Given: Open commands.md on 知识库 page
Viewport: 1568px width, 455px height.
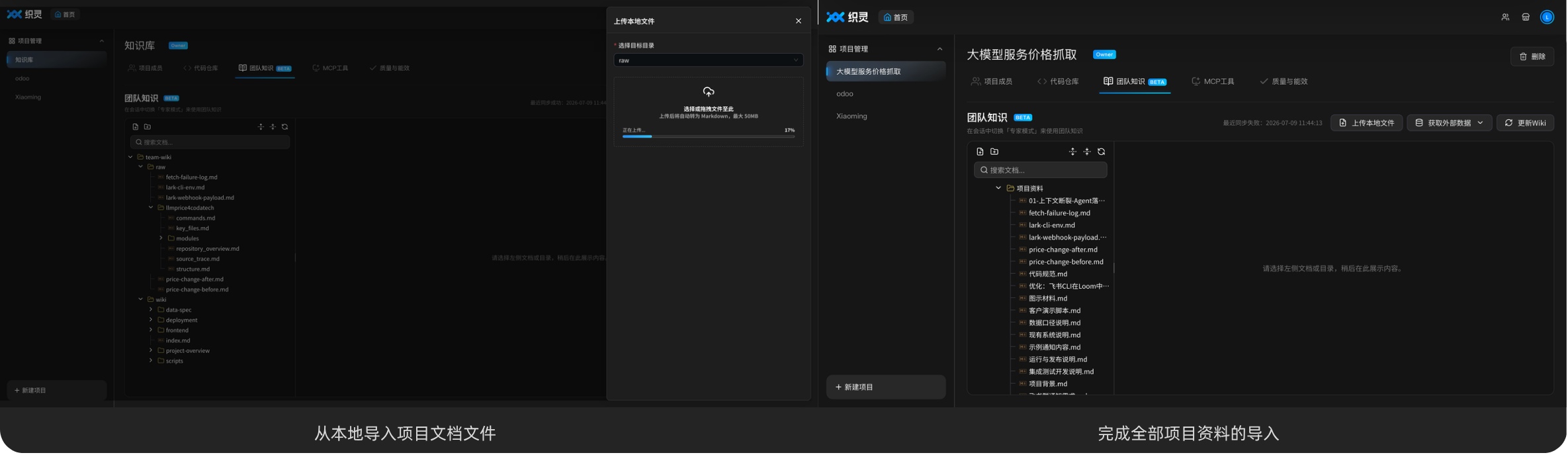Looking at the screenshot, I should (x=195, y=218).
